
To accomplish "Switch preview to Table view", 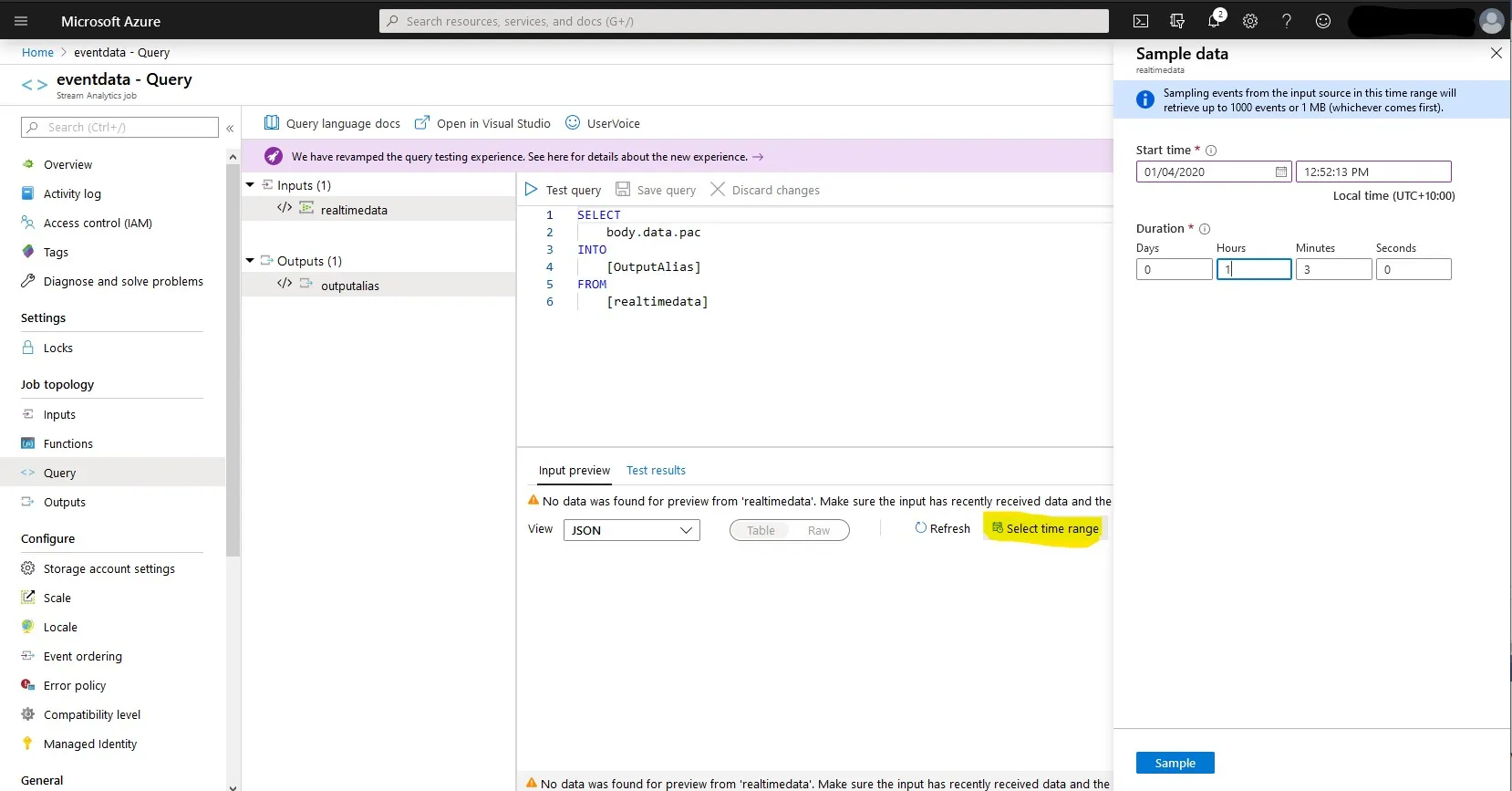I will coord(761,530).
